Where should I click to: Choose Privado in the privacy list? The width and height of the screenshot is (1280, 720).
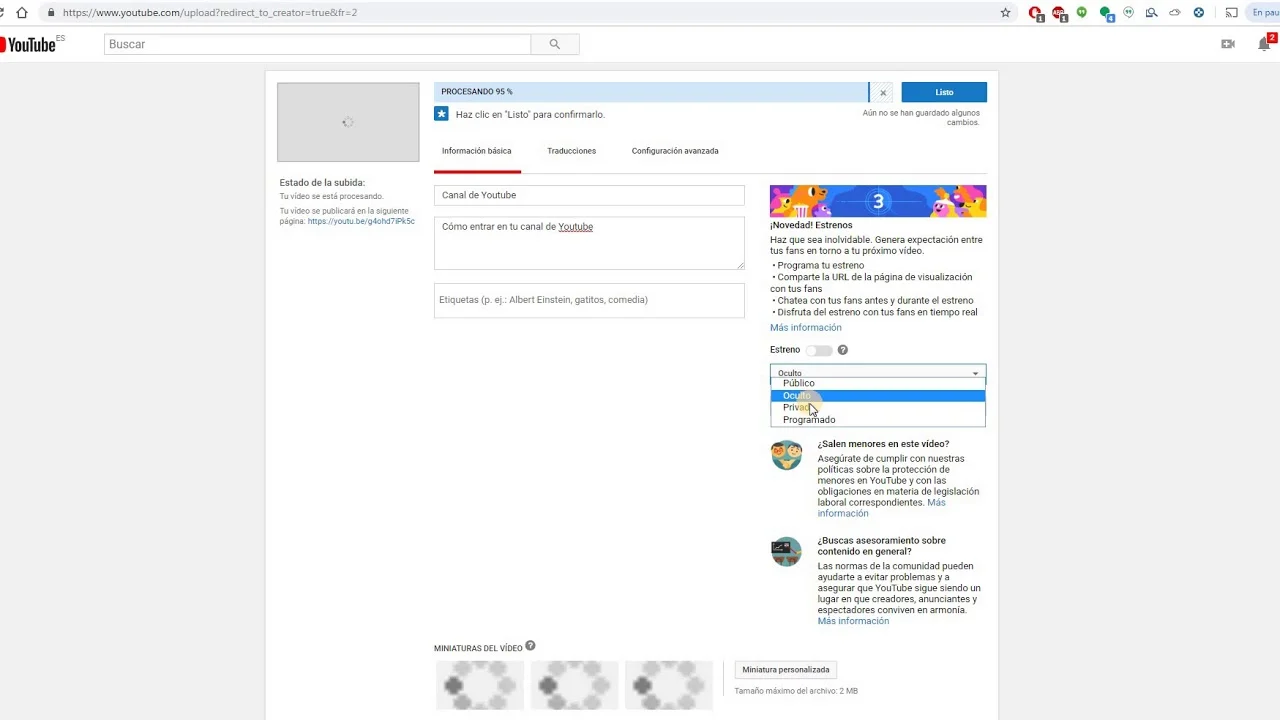[x=797, y=407]
